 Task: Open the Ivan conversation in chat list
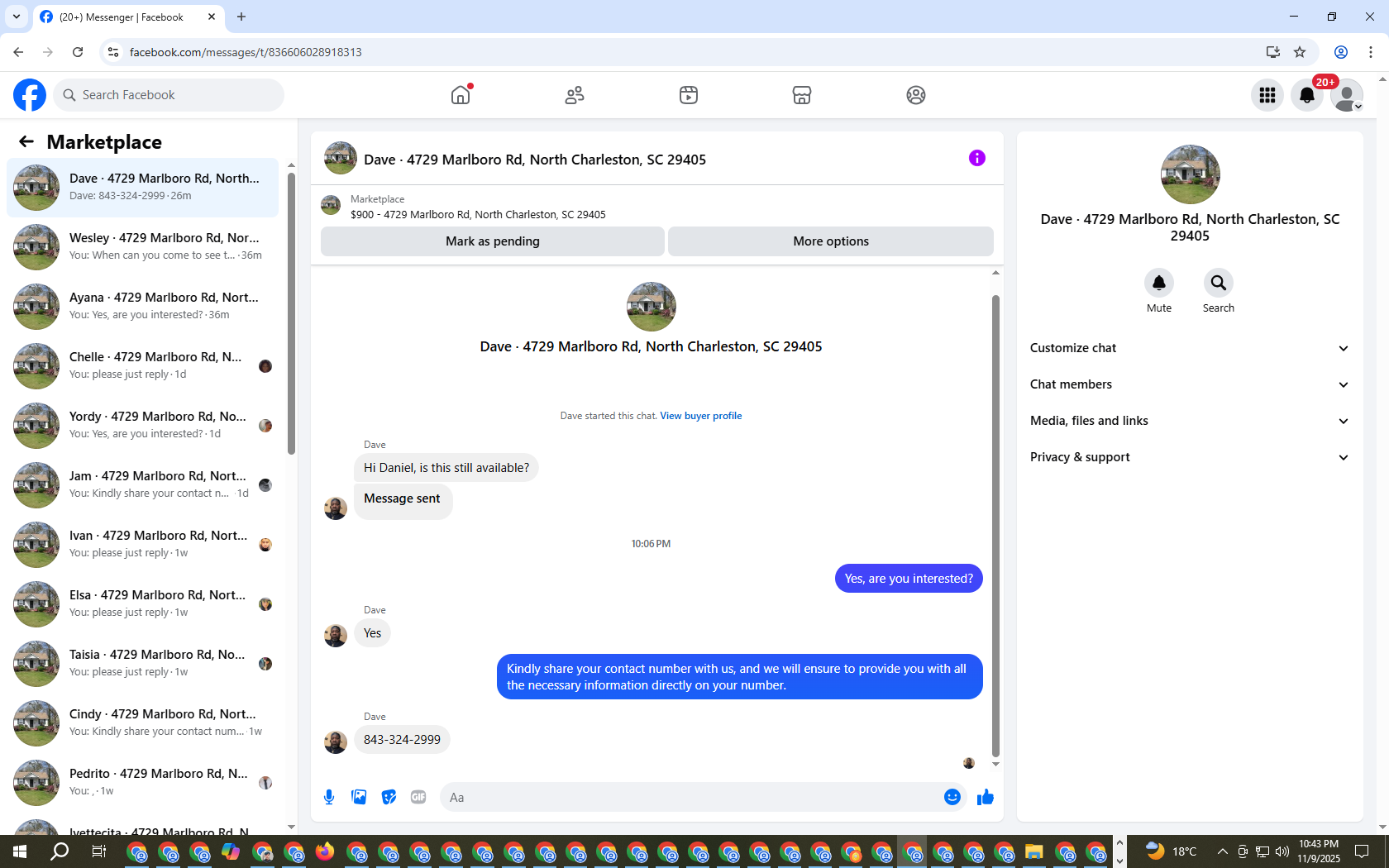pyautogui.click(x=143, y=545)
